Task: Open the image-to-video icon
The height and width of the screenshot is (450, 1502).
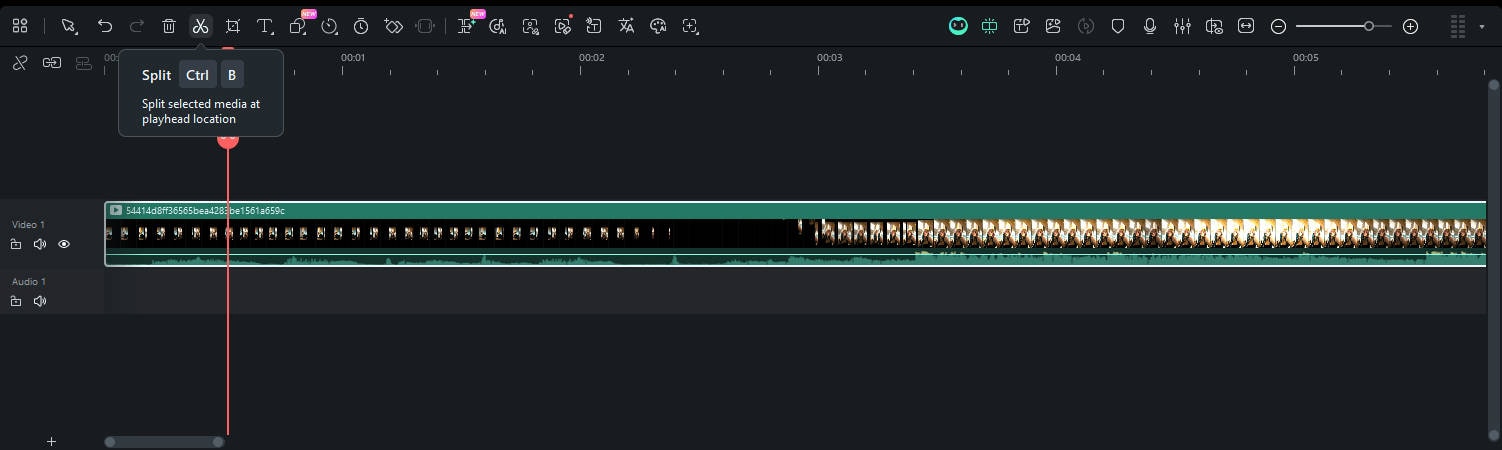Action: pyautogui.click(x=1054, y=27)
